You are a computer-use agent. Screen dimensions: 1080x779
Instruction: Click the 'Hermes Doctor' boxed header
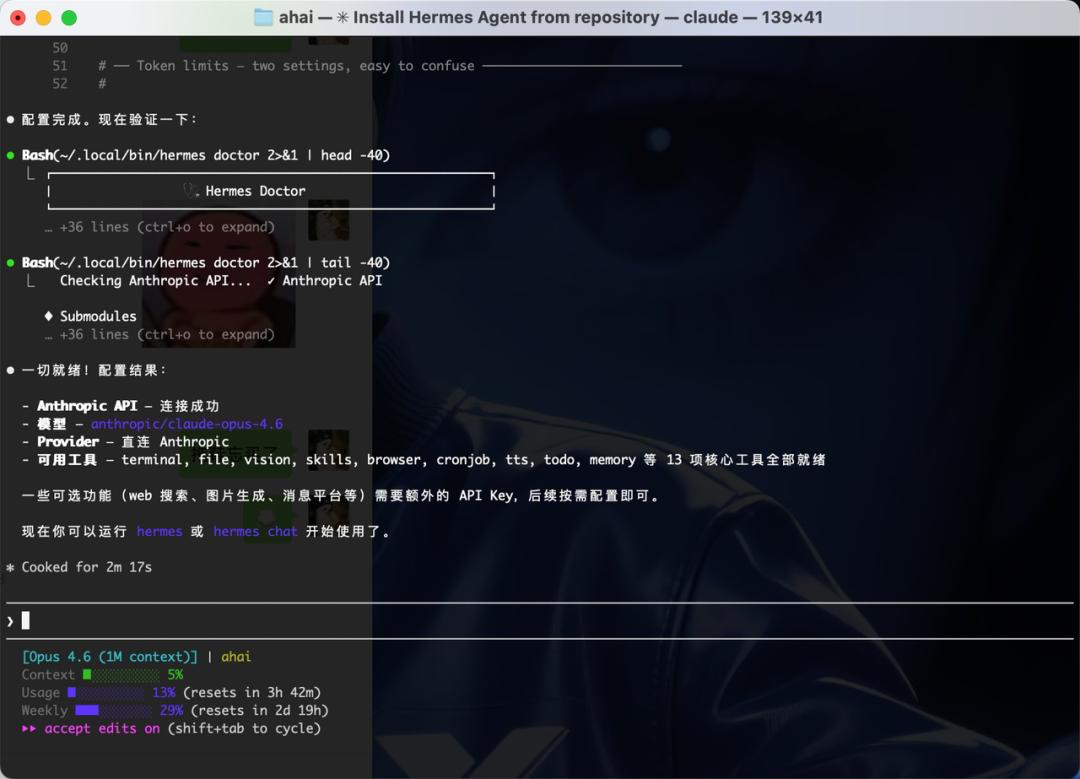(x=271, y=191)
